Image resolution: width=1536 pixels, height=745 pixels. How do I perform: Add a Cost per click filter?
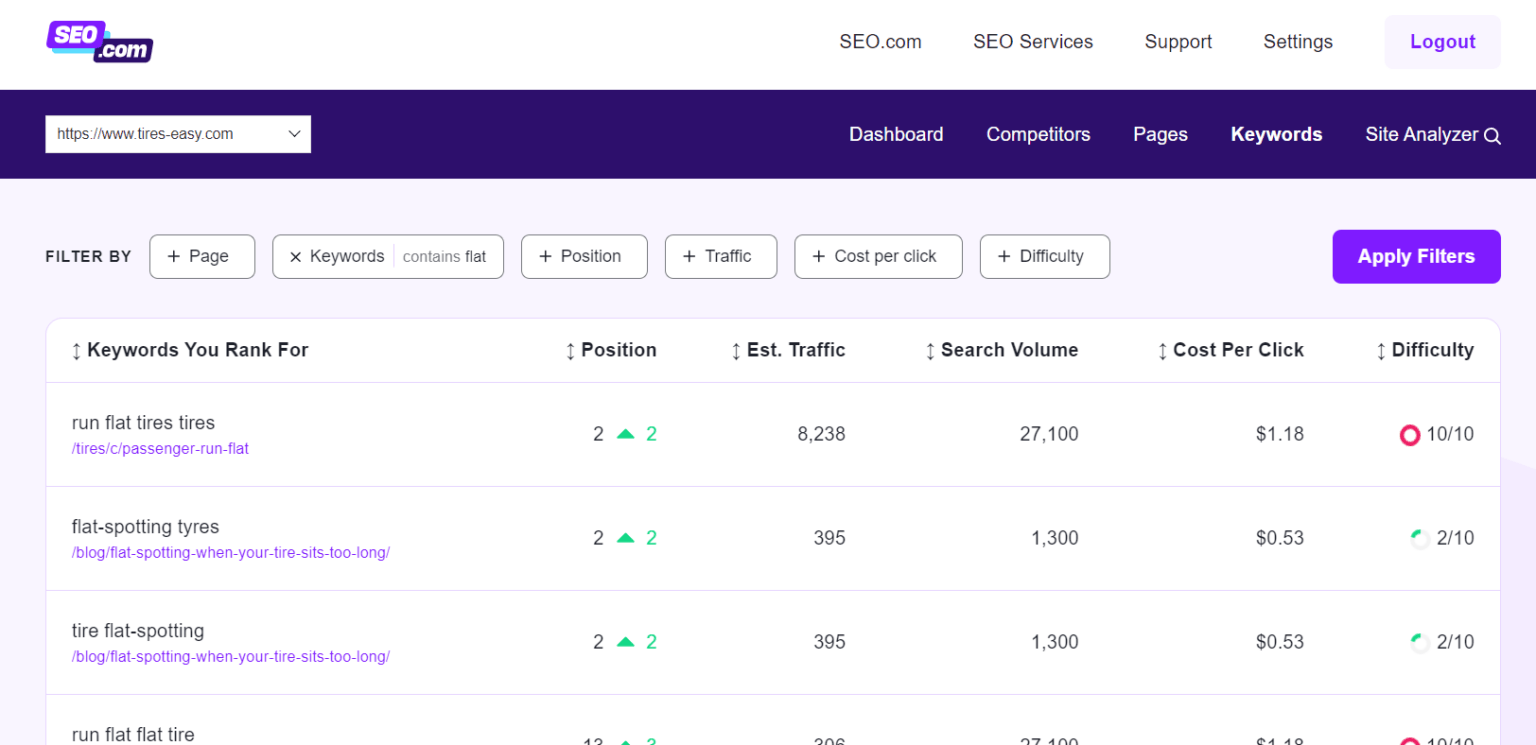[x=878, y=256]
